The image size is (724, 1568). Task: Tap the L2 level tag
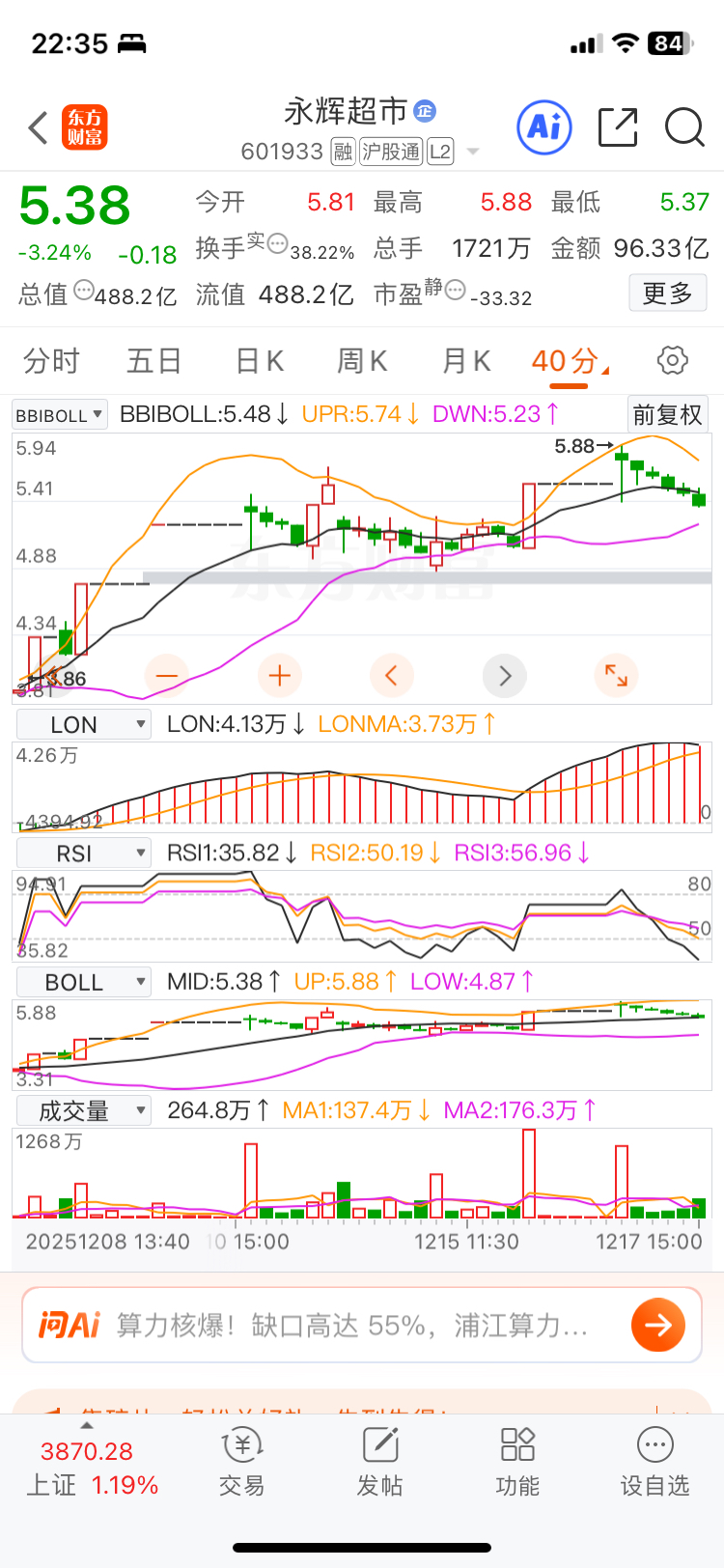[440, 152]
